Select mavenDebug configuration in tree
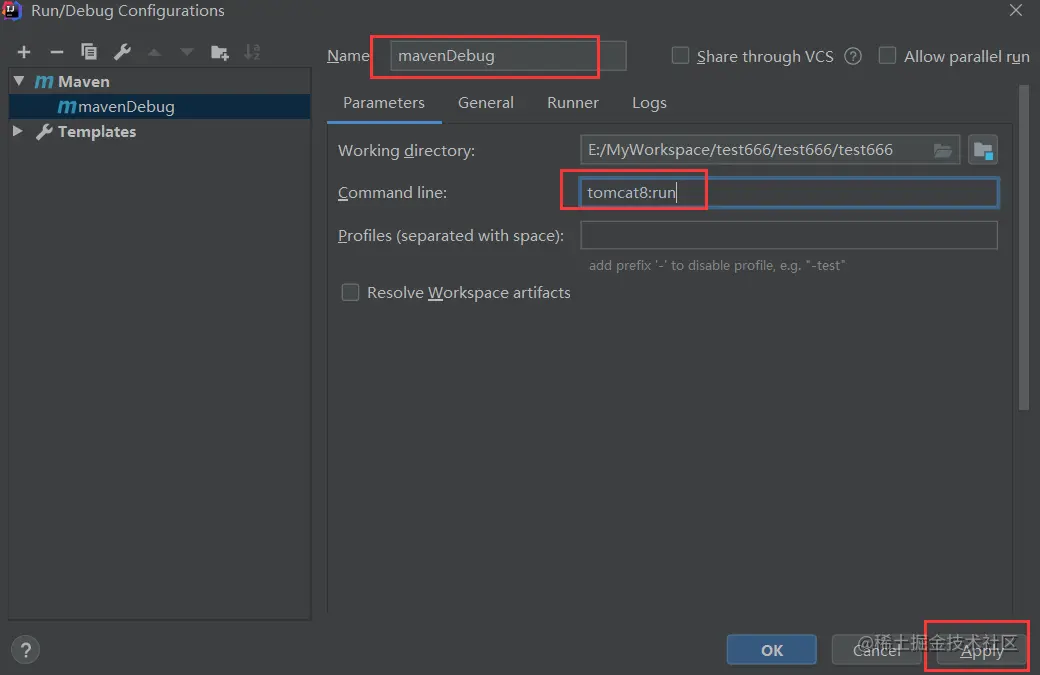This screenshot has height=675, width=1040. point(159,106)
